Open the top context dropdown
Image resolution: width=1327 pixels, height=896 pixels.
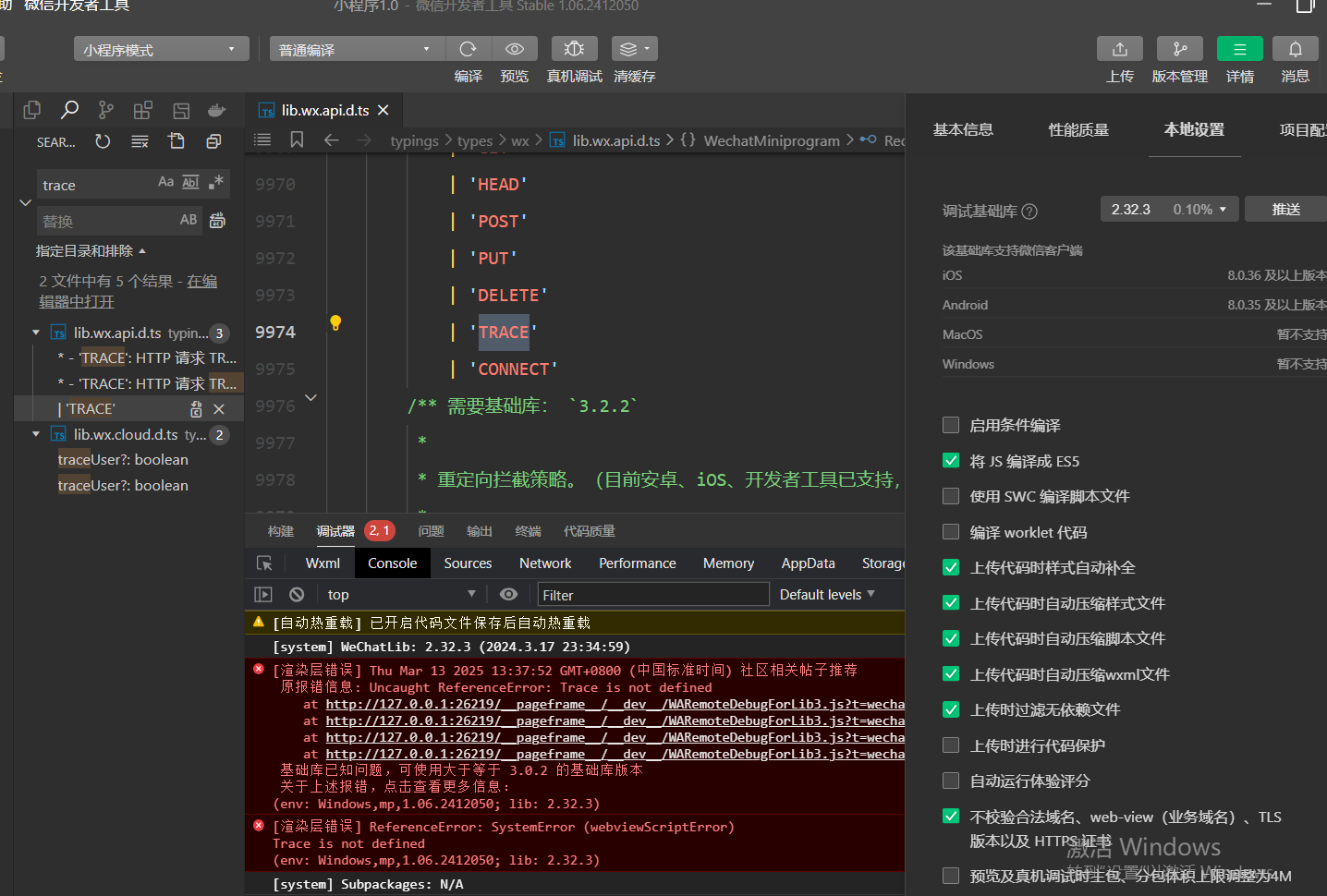click(401, 595)
